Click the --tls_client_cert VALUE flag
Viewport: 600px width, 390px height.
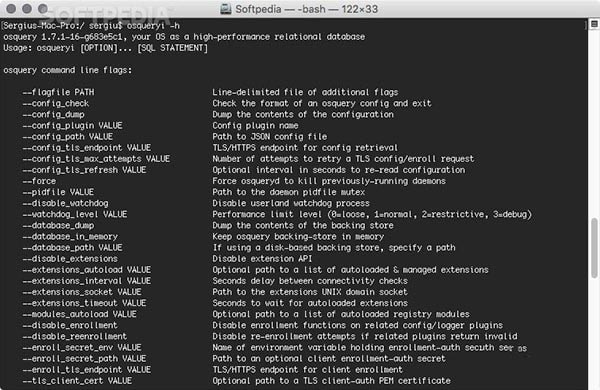click(x=77, y=381)
